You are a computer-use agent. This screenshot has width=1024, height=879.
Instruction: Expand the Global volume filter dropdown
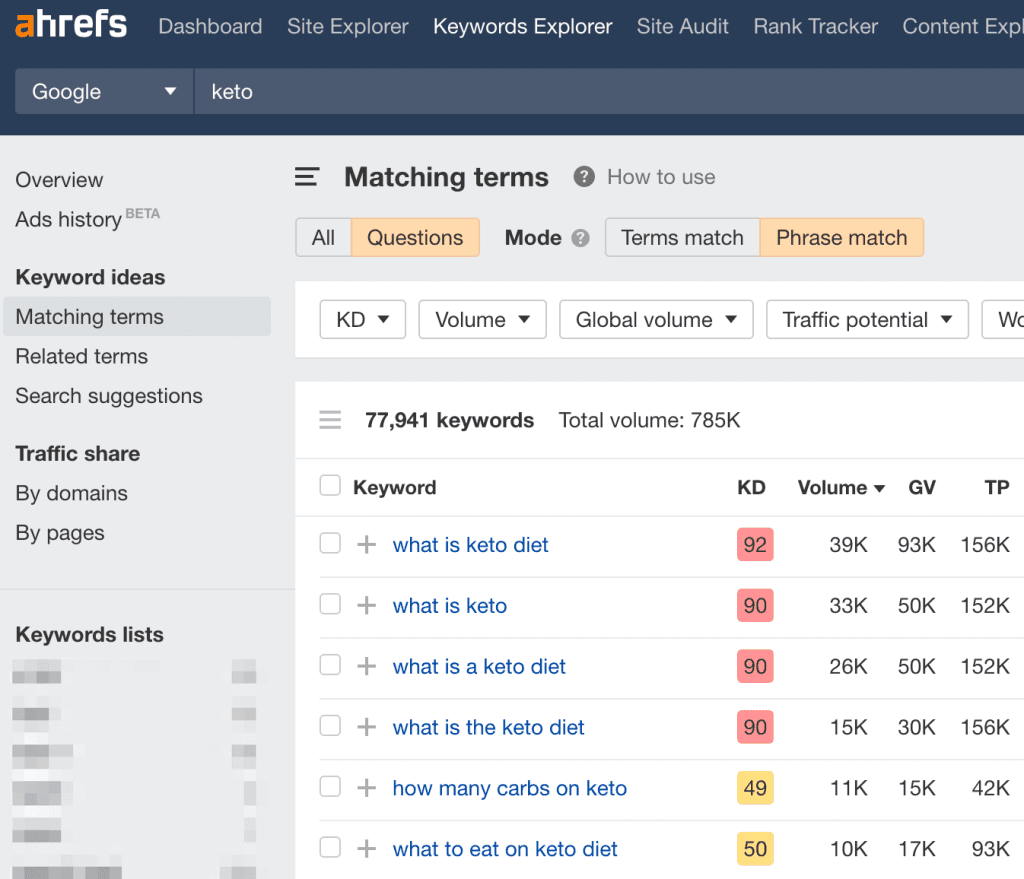655,320
